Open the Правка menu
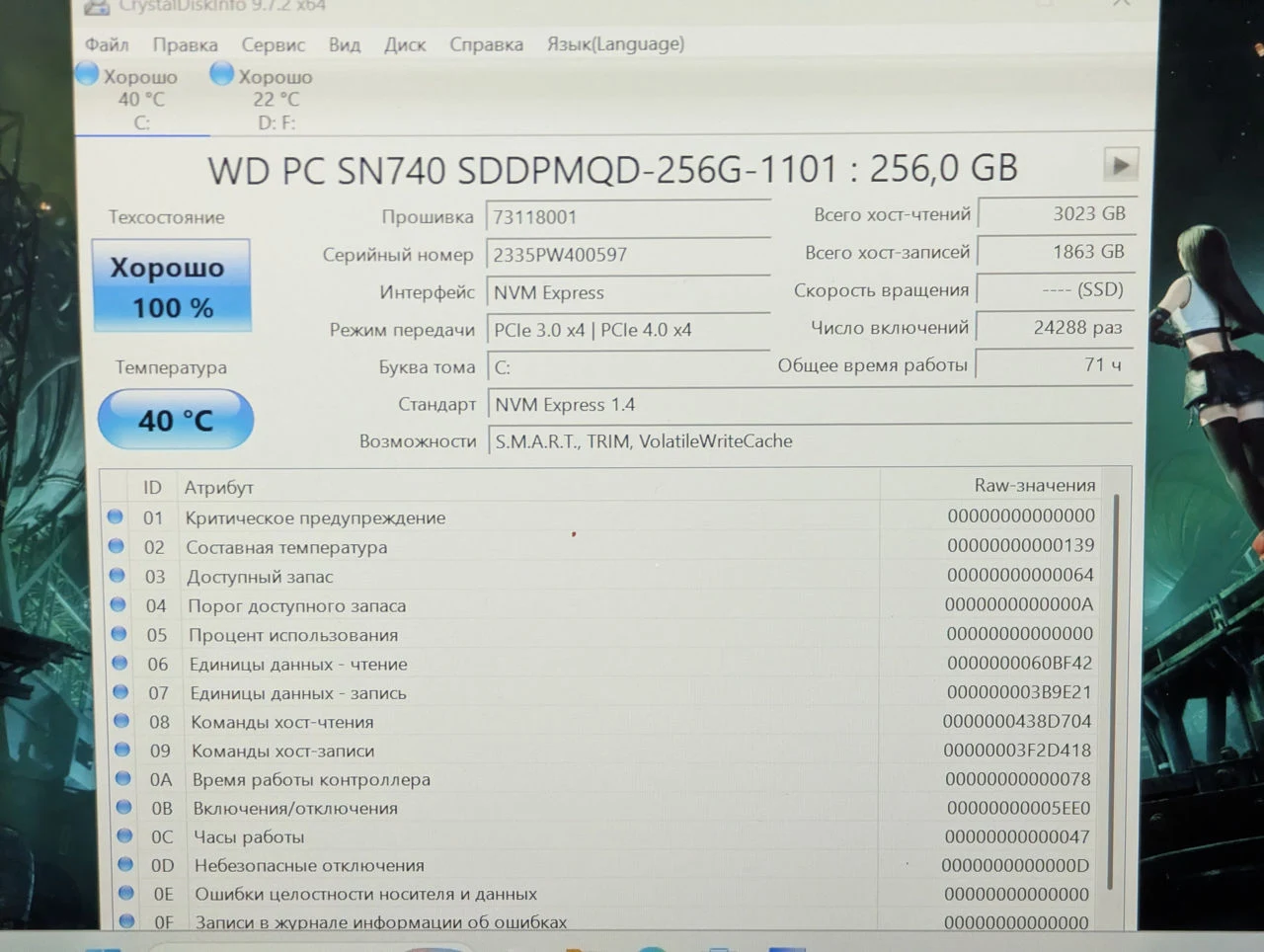 pyautogui.click(x=185, y=44)
